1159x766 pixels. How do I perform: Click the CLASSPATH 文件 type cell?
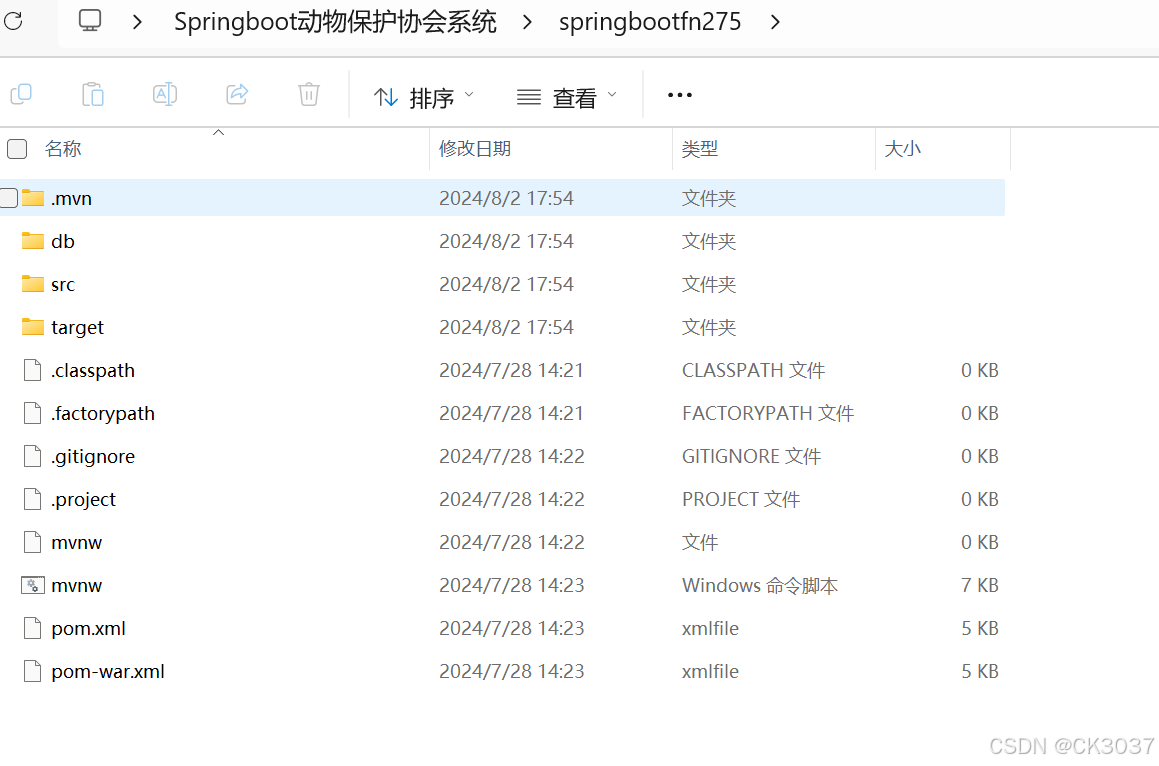(753, 370)
